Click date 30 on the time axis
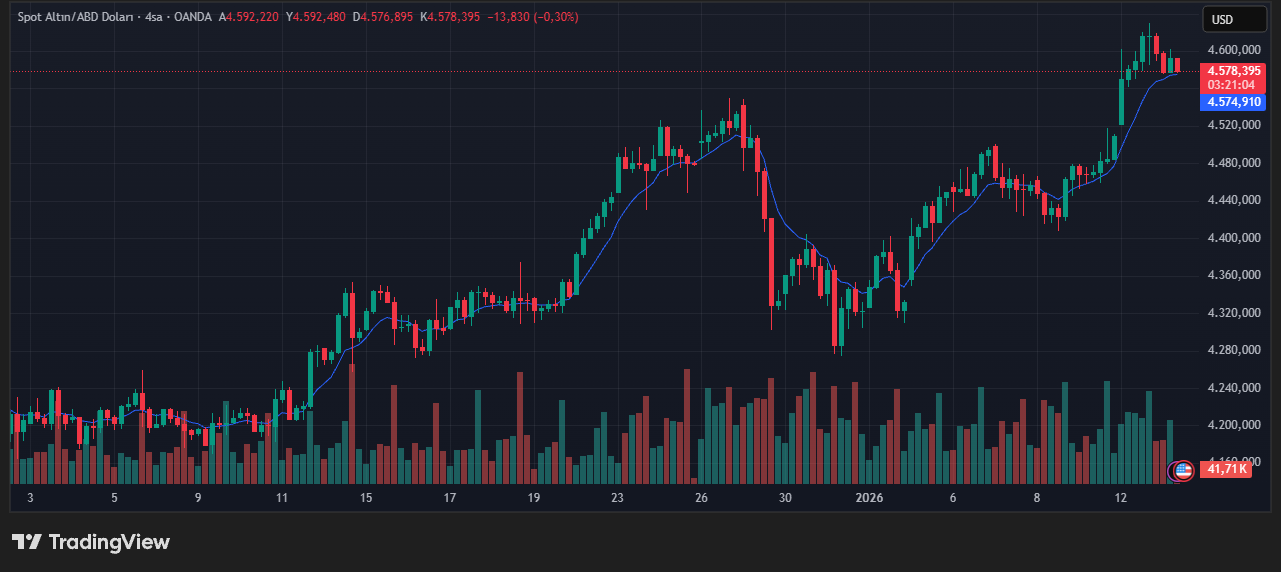 pos(786,498)
